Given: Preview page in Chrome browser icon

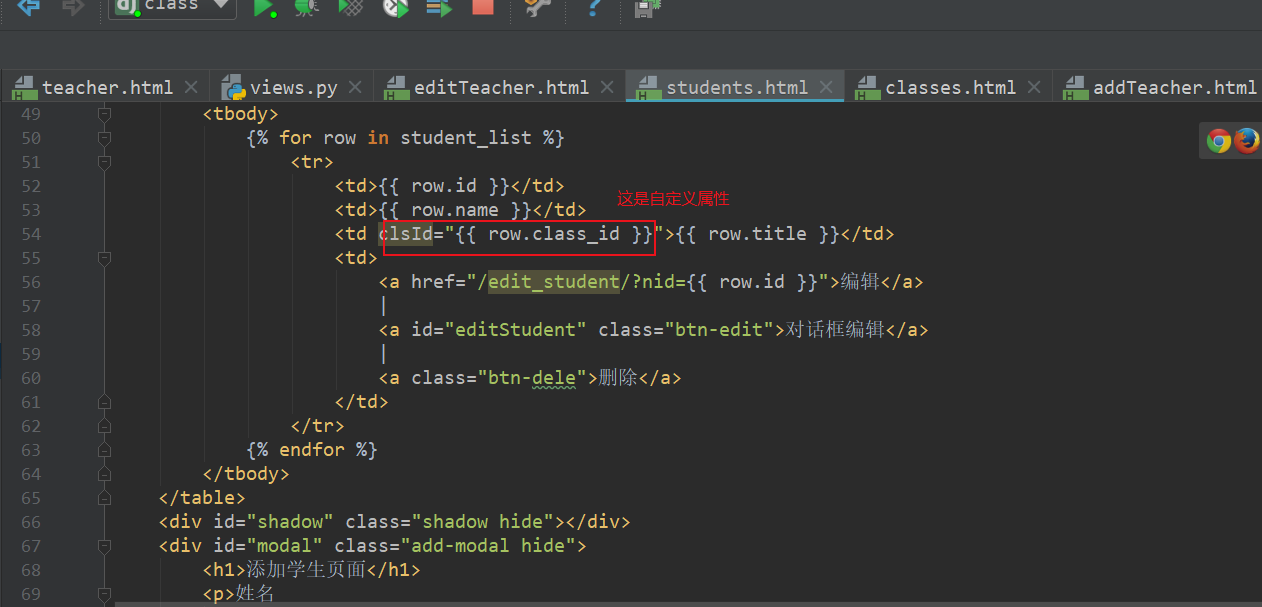Looking at the screenshot, I should pyautogui.click(x=1218, y=141).
